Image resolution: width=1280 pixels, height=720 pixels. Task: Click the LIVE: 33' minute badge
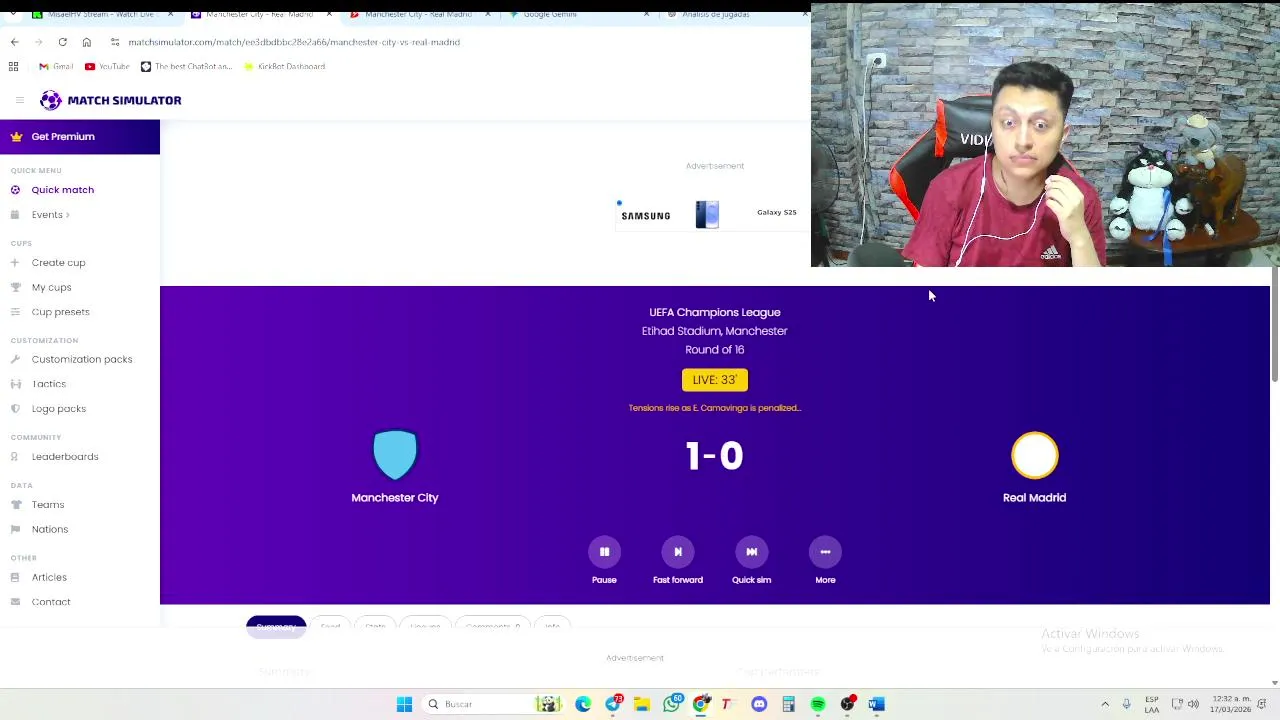point(714,380)
